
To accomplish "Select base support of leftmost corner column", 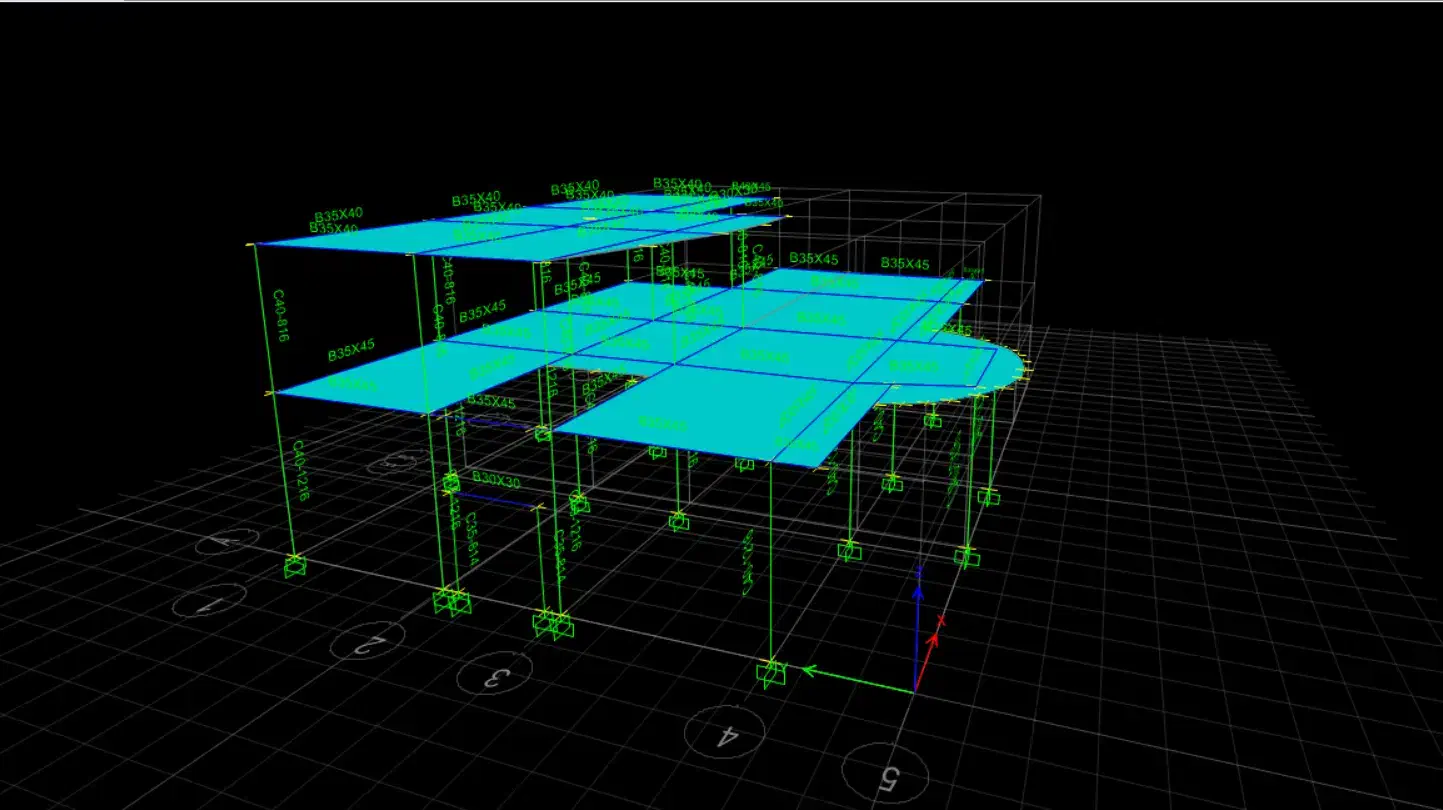I will (x=294, y=566).
